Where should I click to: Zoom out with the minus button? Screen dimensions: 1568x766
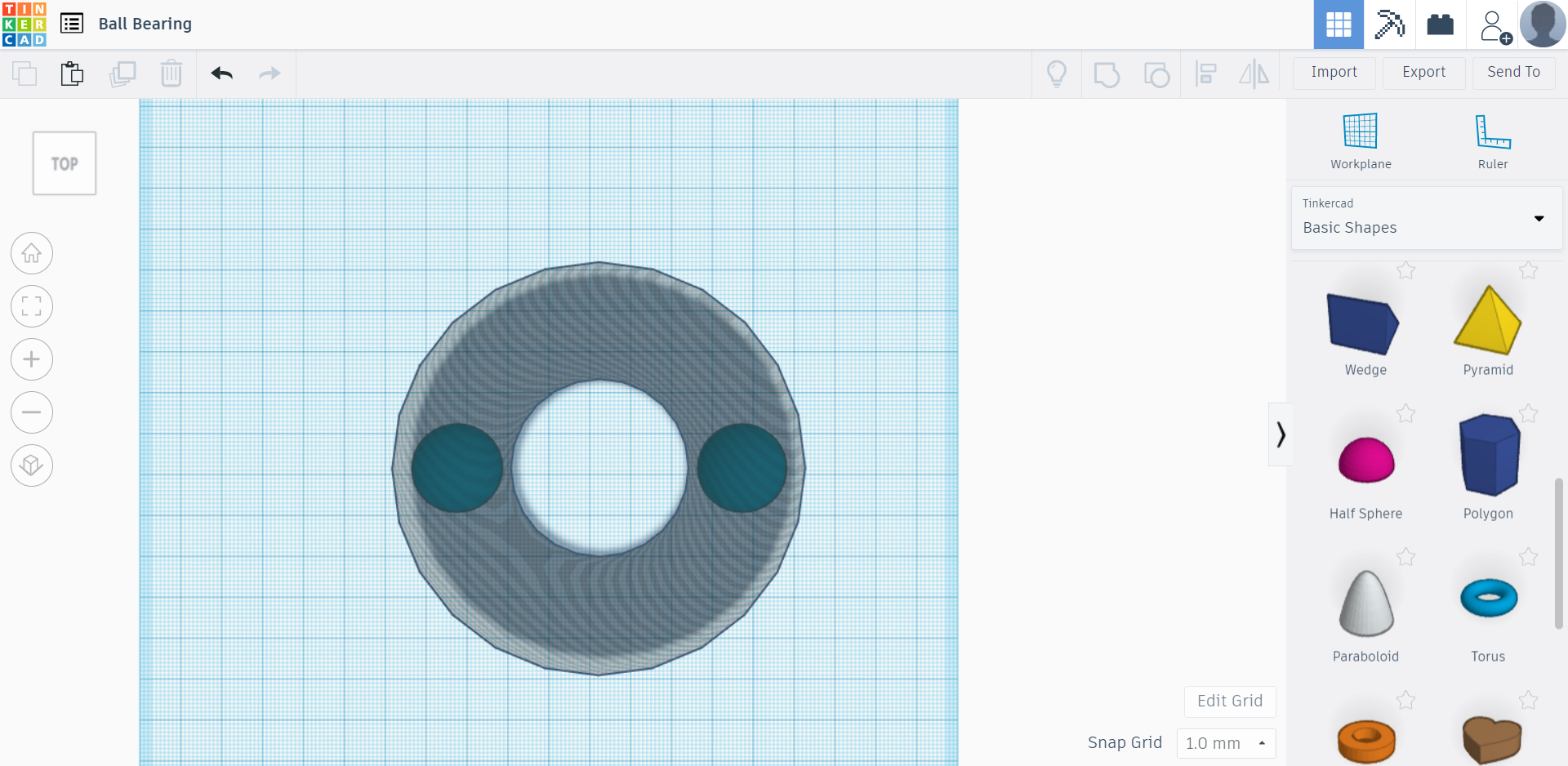(32, 412)
